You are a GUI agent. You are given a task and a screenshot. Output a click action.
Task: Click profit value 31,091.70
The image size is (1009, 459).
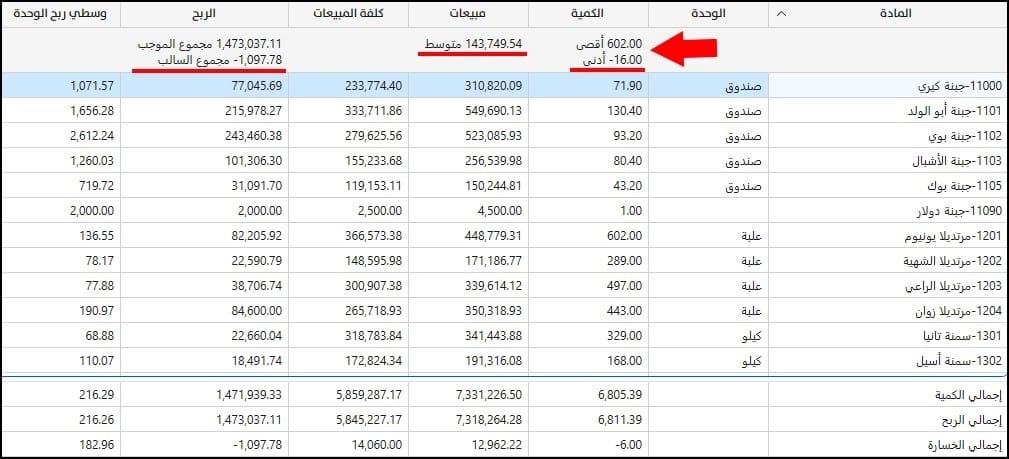coord(255,185)
